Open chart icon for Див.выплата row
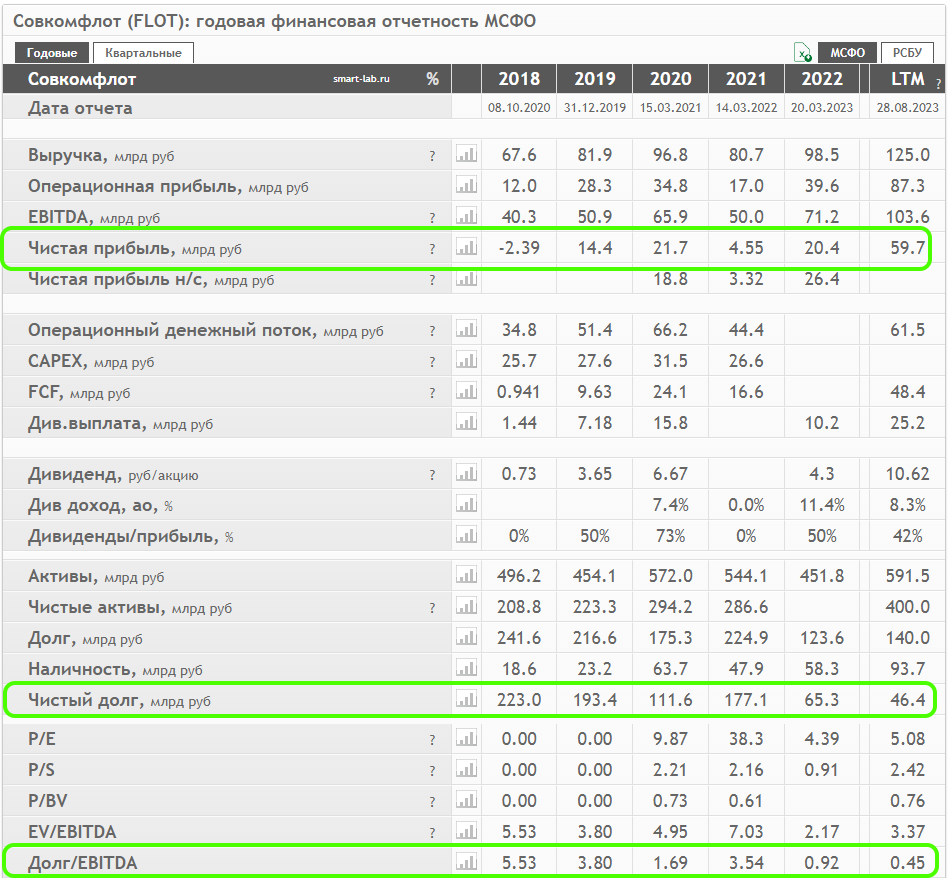 click(466, 422)
